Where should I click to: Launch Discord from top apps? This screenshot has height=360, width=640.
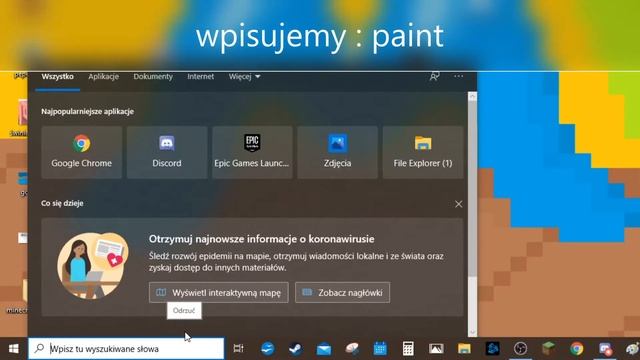pos(167,152)
